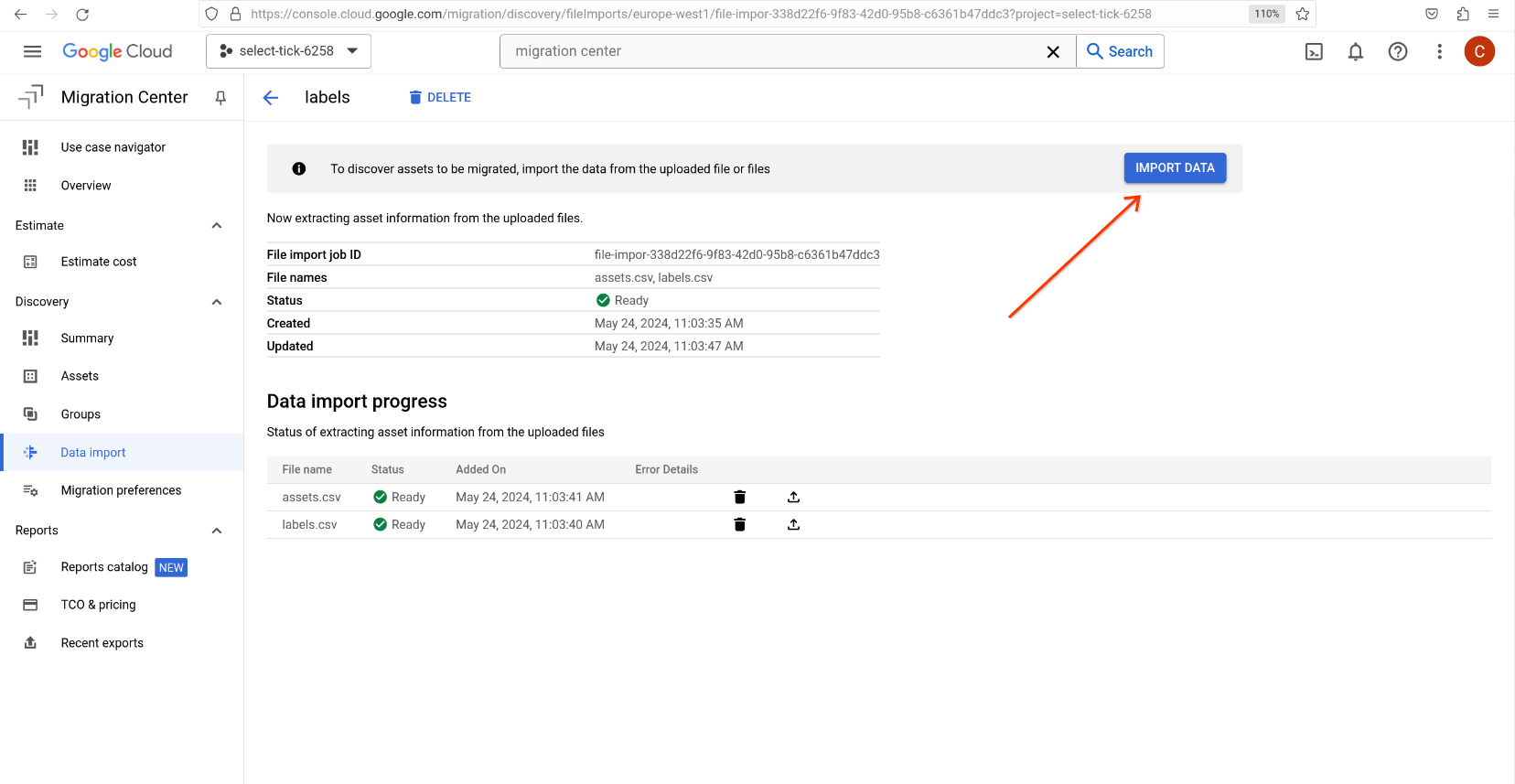Open the help question mark menu
The width and height of the screenshot is (1515, 784).
tap(1398, 52)
